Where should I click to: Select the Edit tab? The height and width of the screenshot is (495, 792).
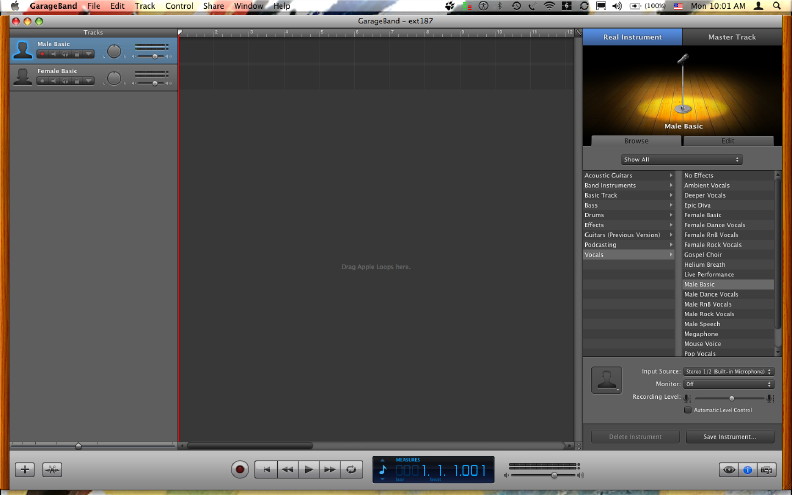[x=727, y=141]
